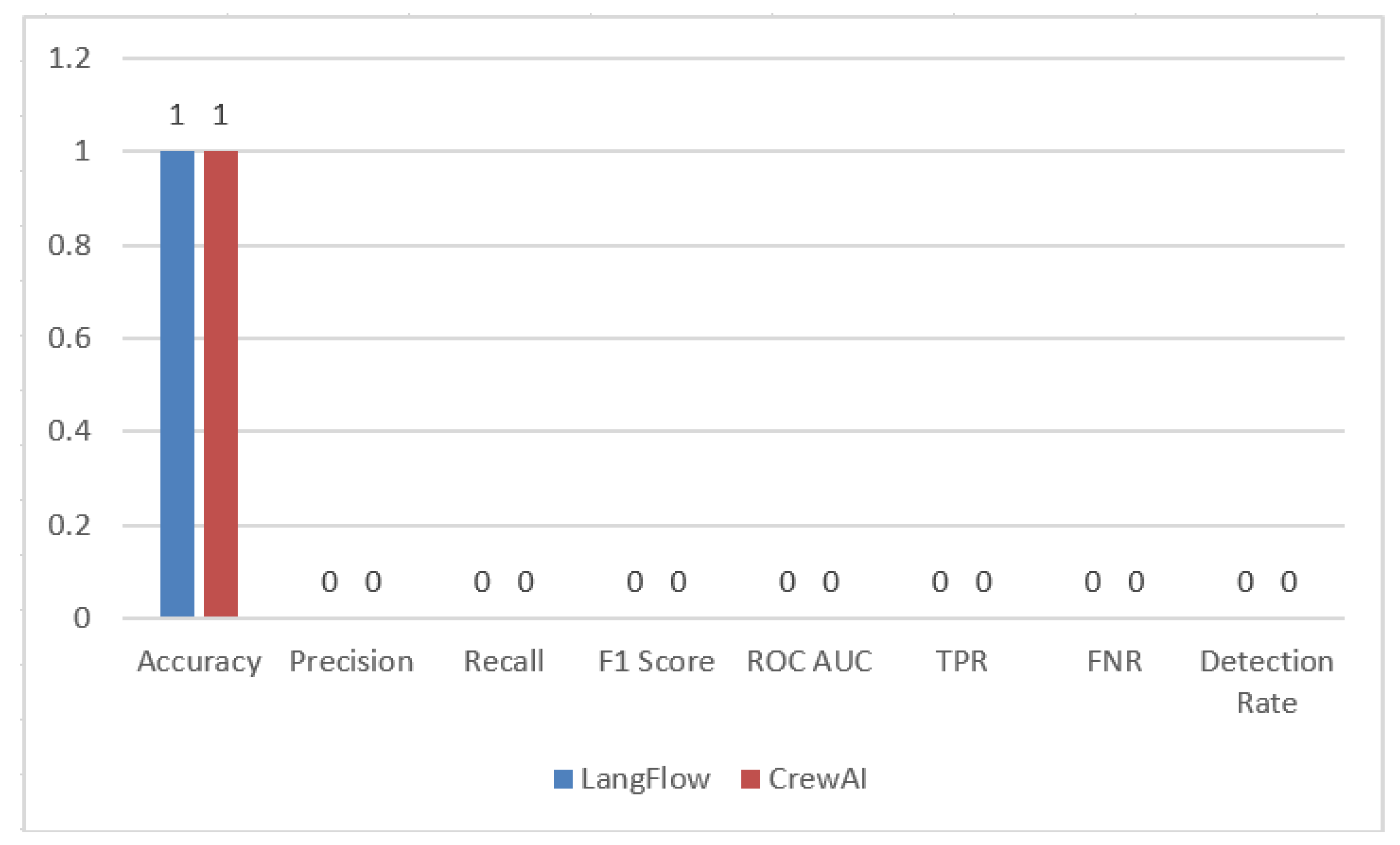The height and width of the screenshot is (845, 1400).
Task: Click the ROC AUC axis label
Action: (809, 661)
